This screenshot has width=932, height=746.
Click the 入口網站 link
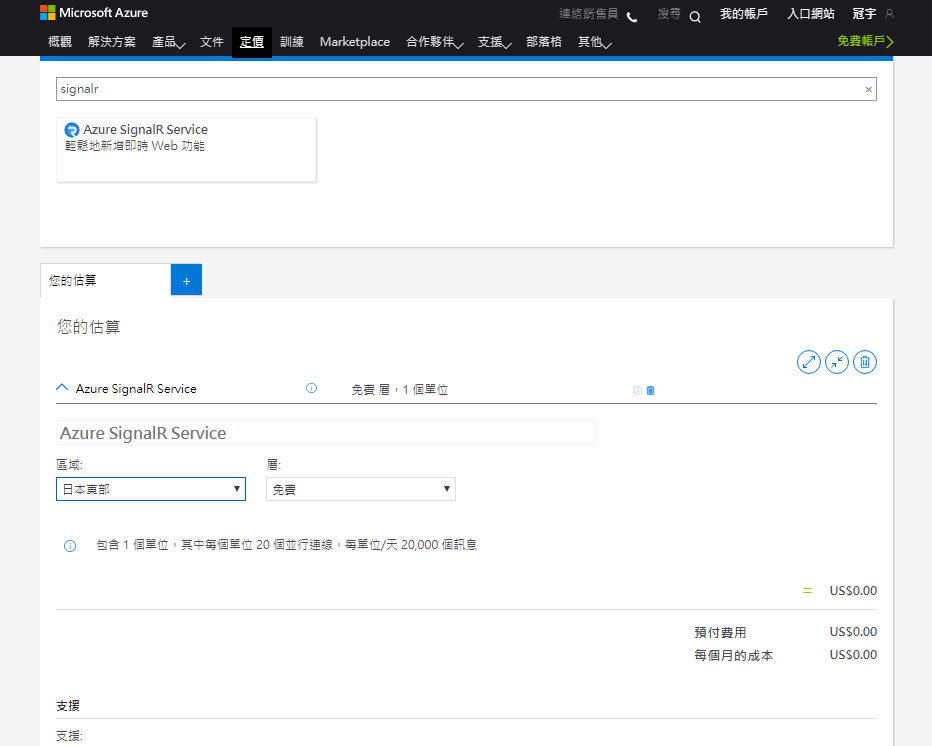click(811, 14)
